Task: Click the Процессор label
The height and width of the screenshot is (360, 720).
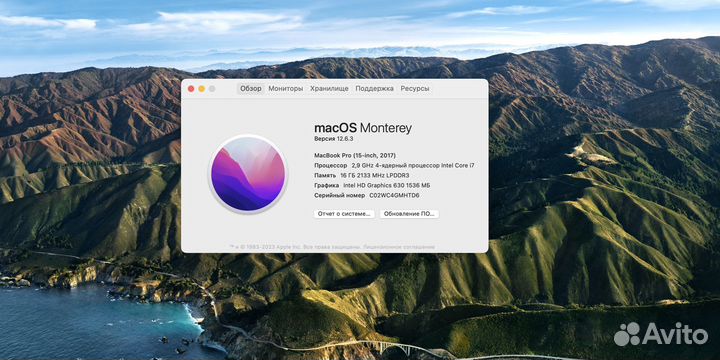Action: pos(331,165)
